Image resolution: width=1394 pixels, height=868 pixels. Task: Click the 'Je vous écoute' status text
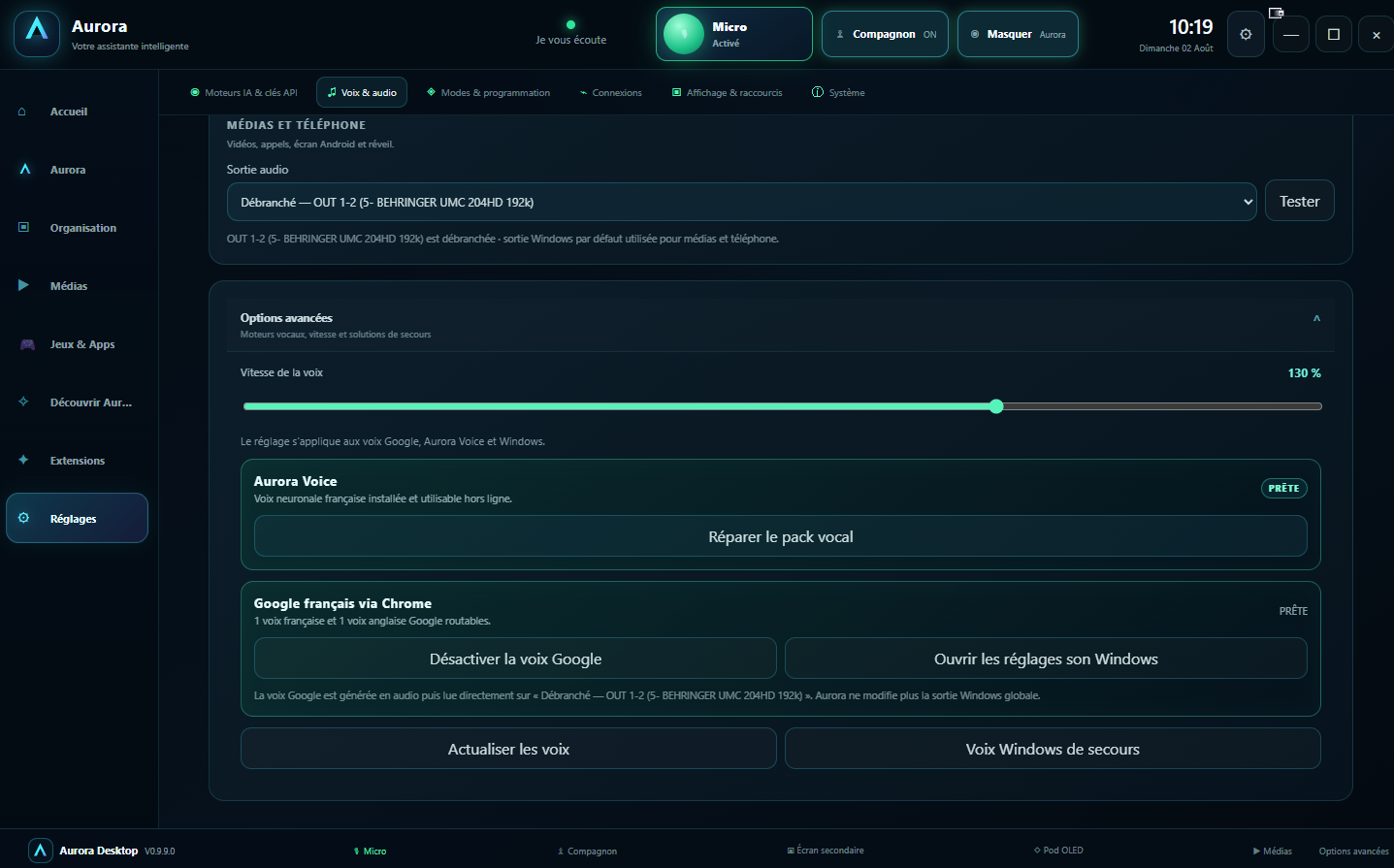tap(570, 40)
